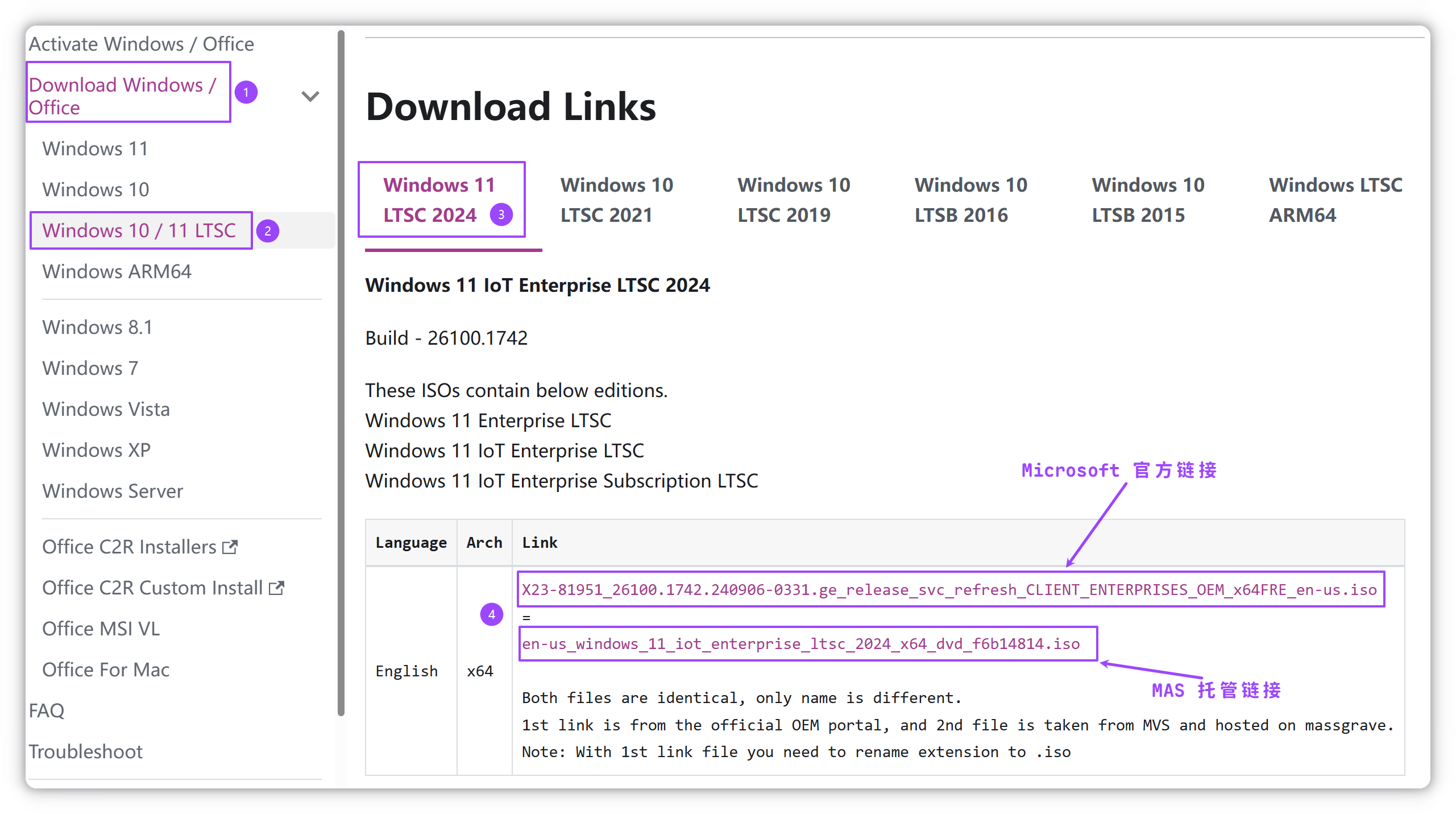Expand the Download Windows / Office menu chevron
This screenshot has width=1456, height=814.
tap(310, 96)
